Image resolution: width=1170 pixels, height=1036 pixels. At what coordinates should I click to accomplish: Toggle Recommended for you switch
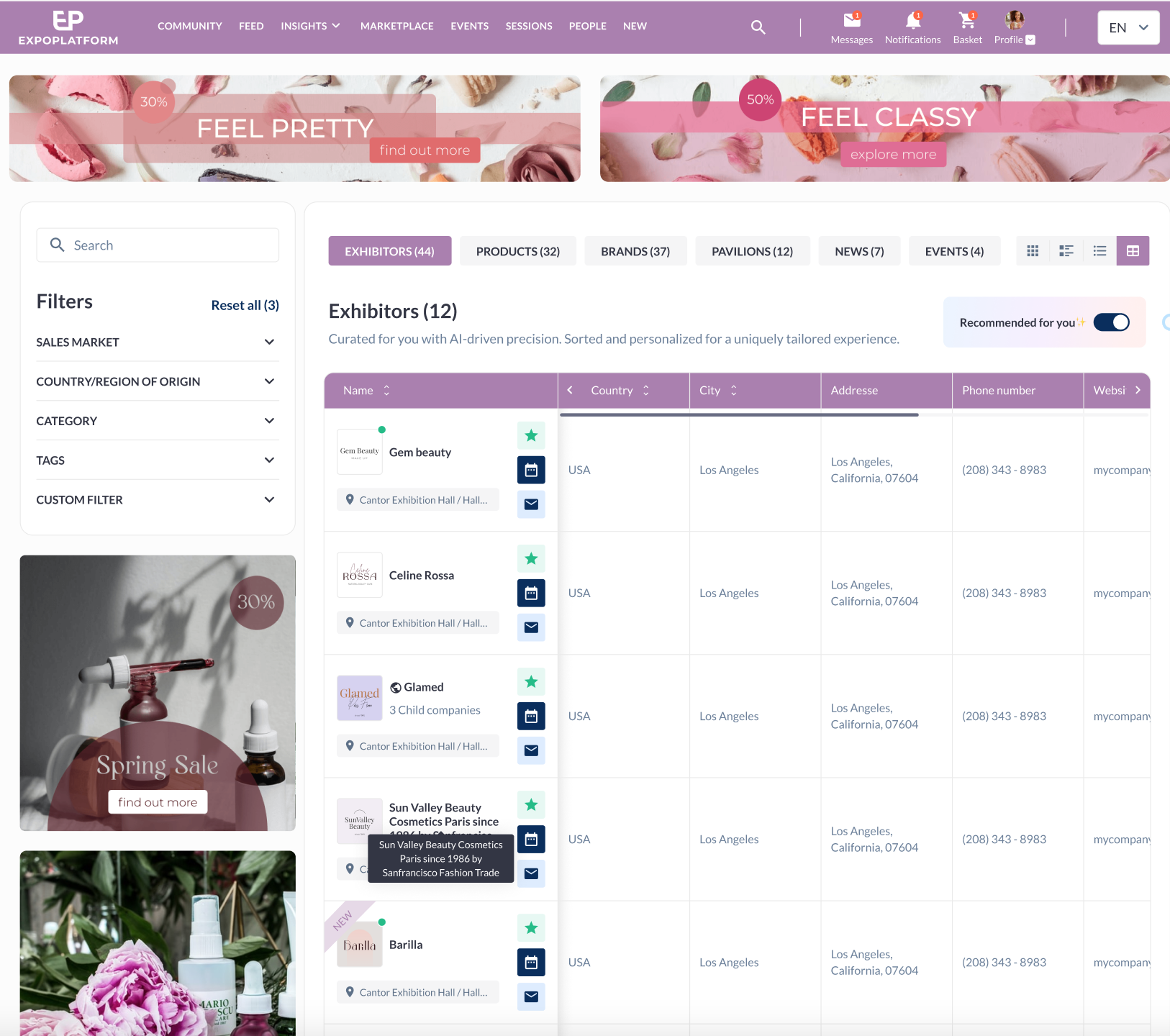(1111, 322)
